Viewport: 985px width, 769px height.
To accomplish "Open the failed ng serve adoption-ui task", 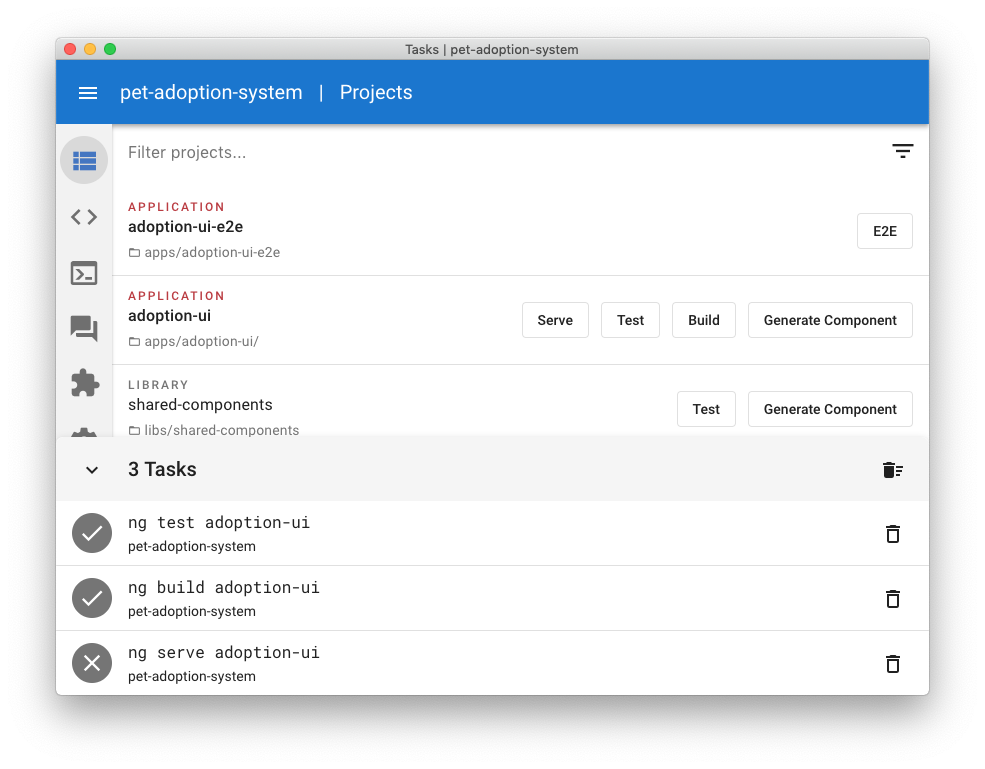I will click(492, 663).
